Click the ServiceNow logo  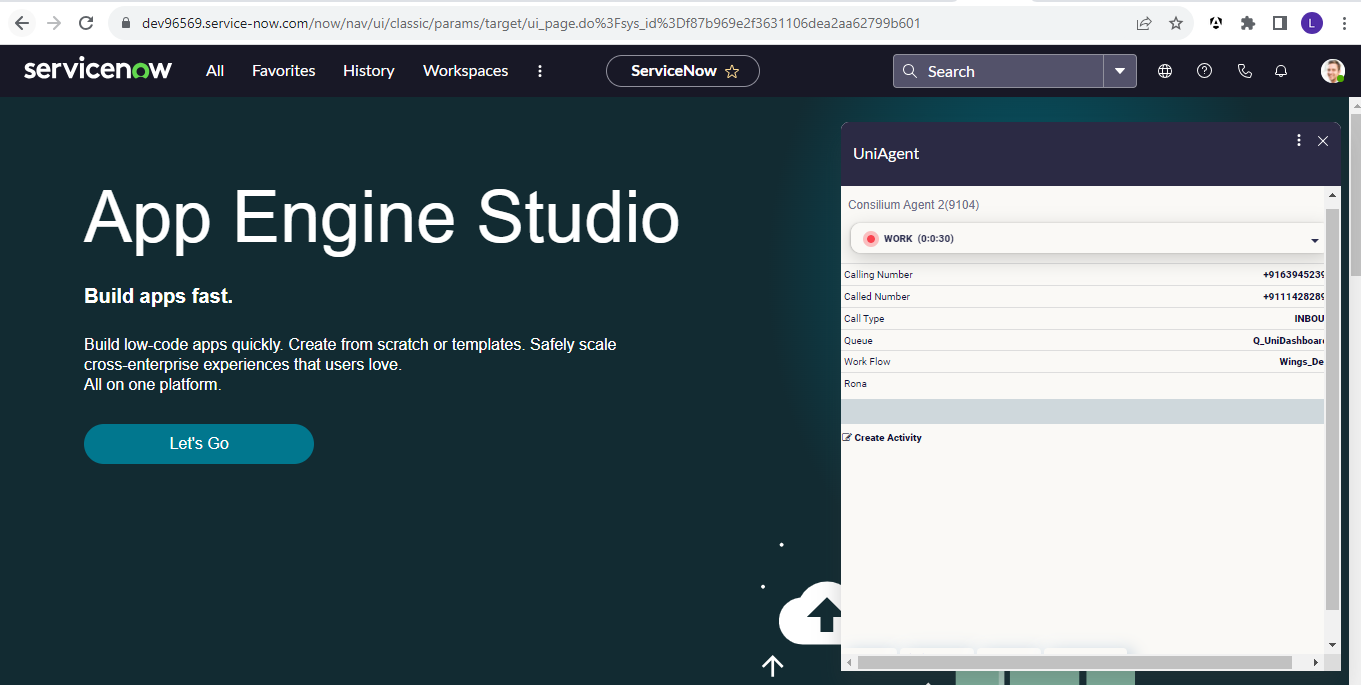(x=98, y=70)
